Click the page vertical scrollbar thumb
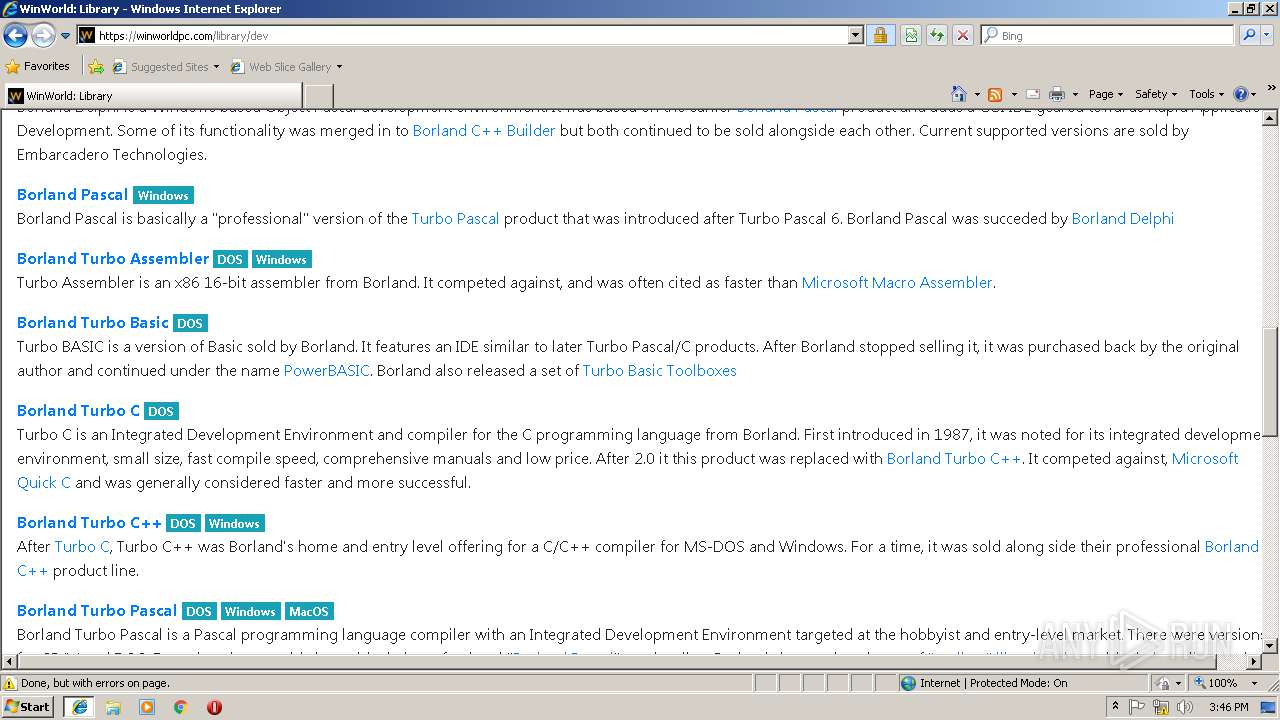The width and height of the screenshot is (1280, 720). tap(1271, 380)
